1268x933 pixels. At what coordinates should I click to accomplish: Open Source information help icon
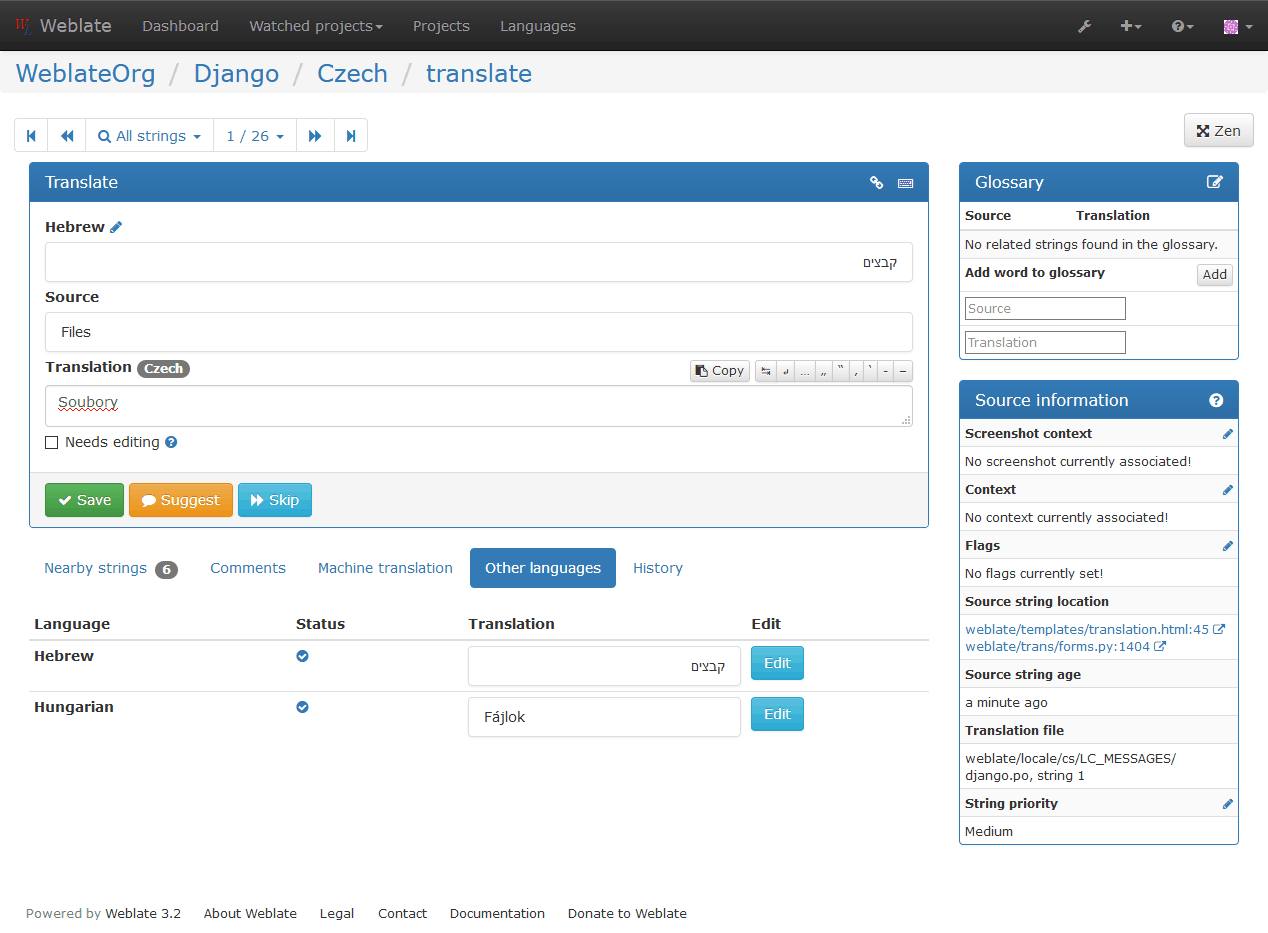click(1216, 400)
